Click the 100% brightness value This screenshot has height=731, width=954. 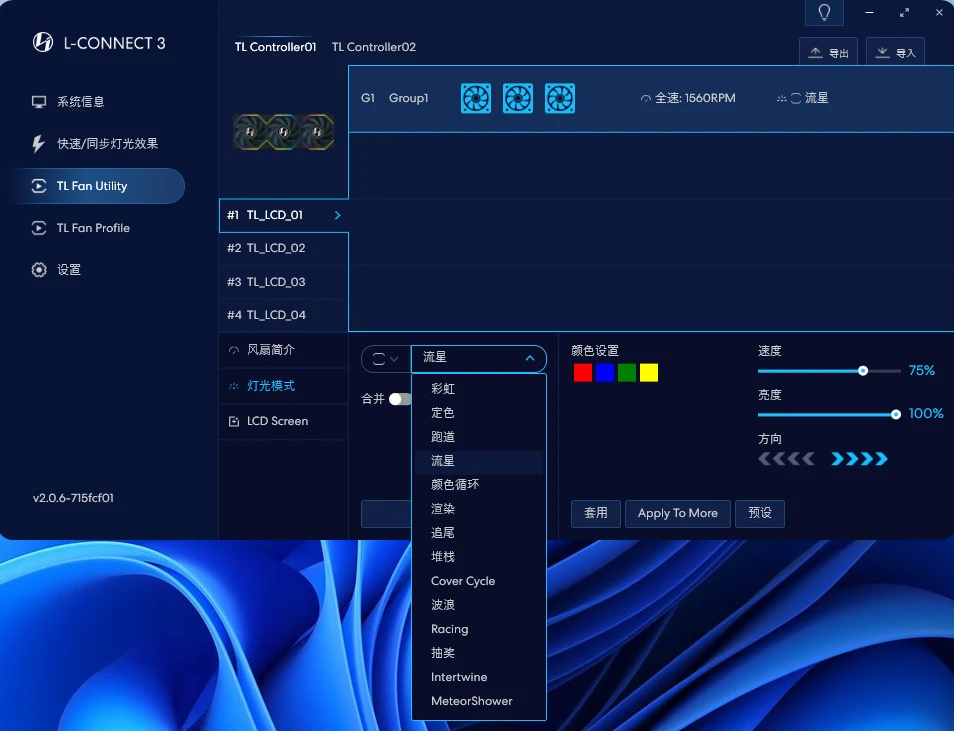[925, 413]
